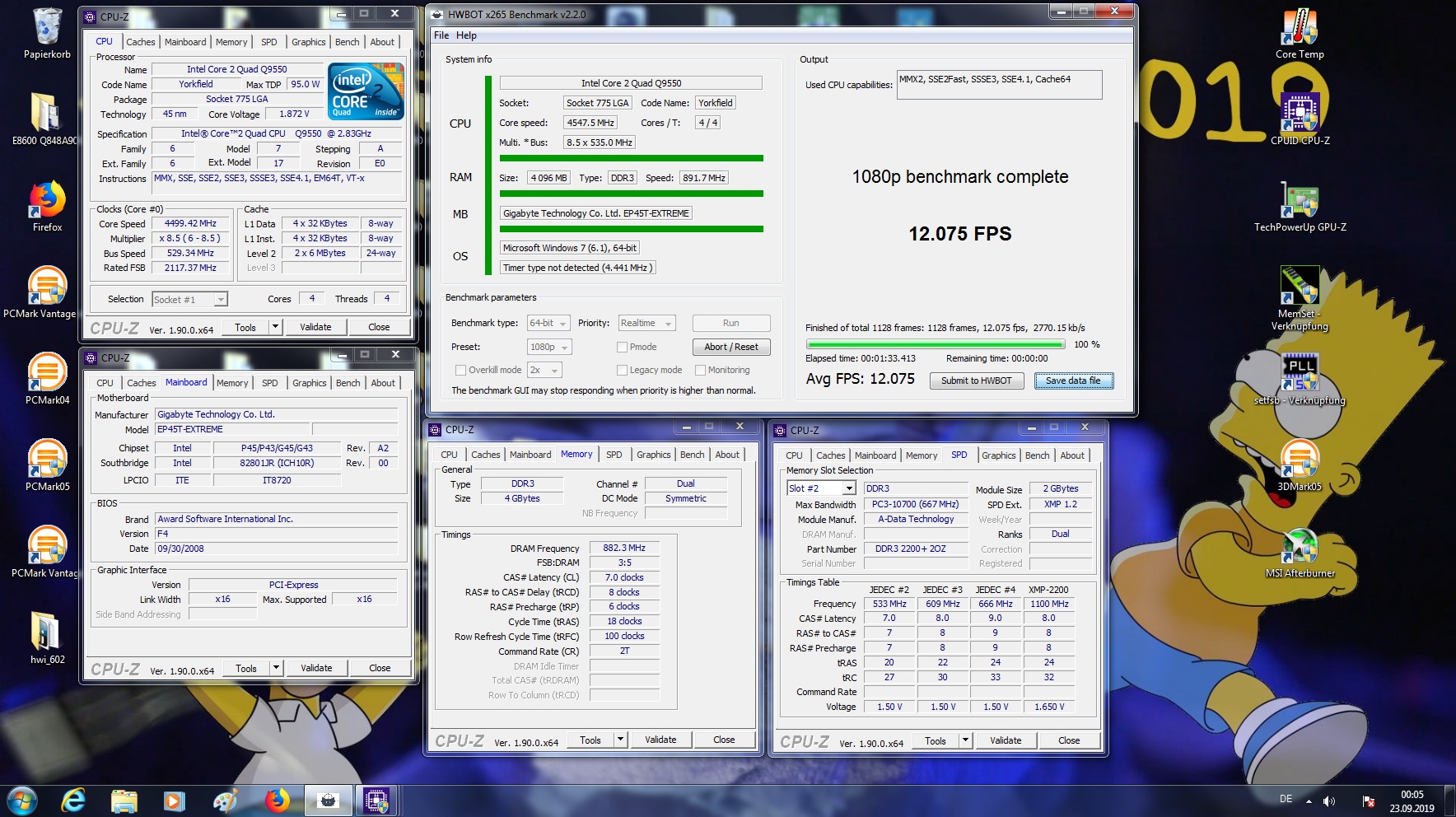Click DRAM Frequency 882.3 MHz value
Viewport: 1456px width, 817px height.
(x=624, y=548)
